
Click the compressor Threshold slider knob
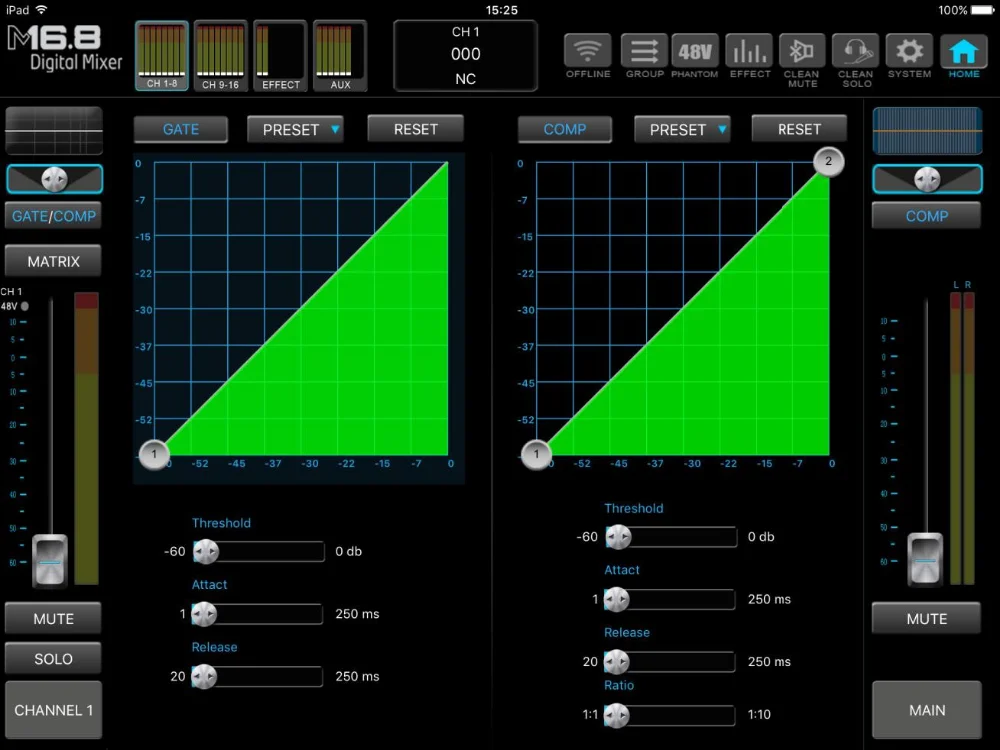(618, 537)
